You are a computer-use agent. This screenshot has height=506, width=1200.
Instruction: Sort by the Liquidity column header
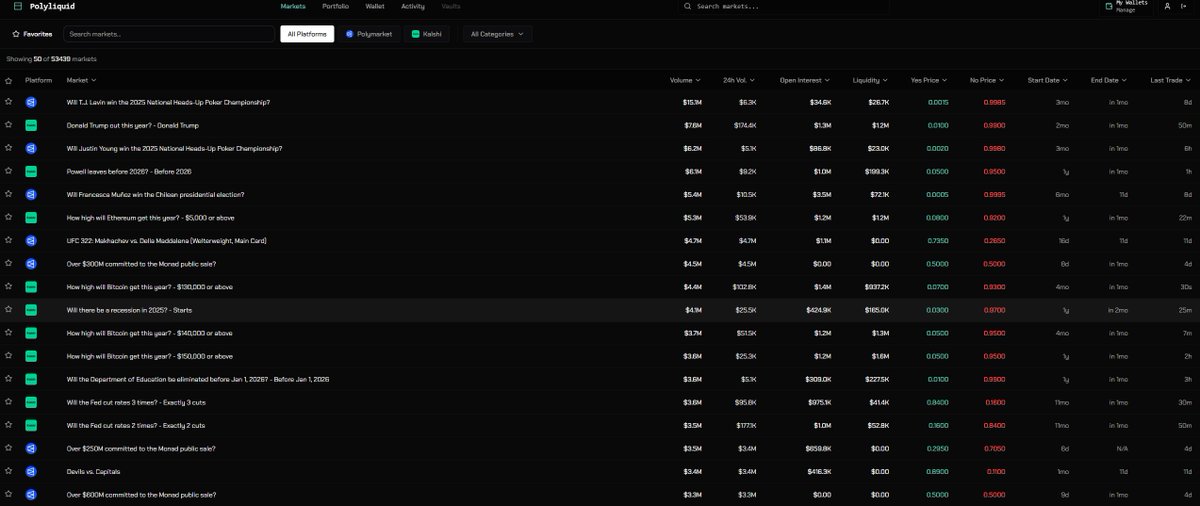pyautogui.click(x=870, y=80)
